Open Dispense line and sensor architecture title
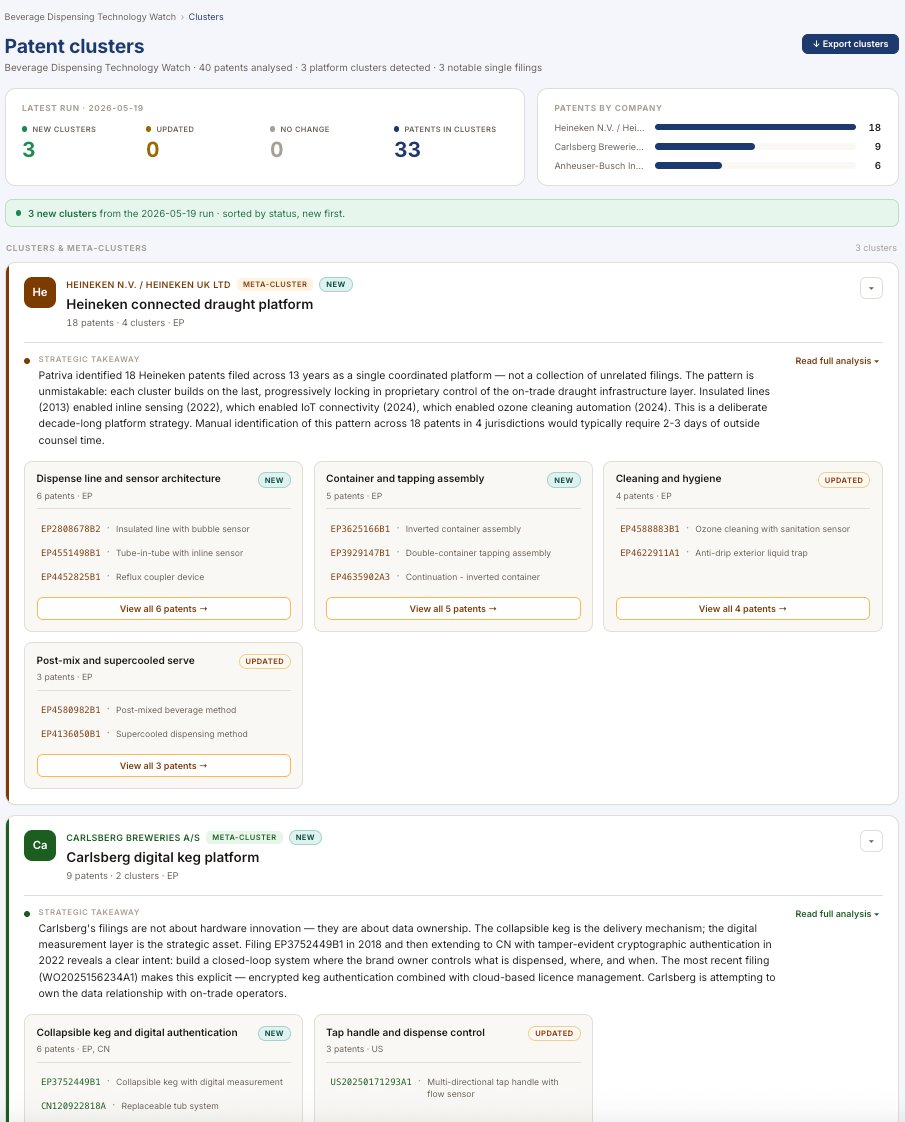The height and width of the screenshot is (1122, 905). point(129,479)
